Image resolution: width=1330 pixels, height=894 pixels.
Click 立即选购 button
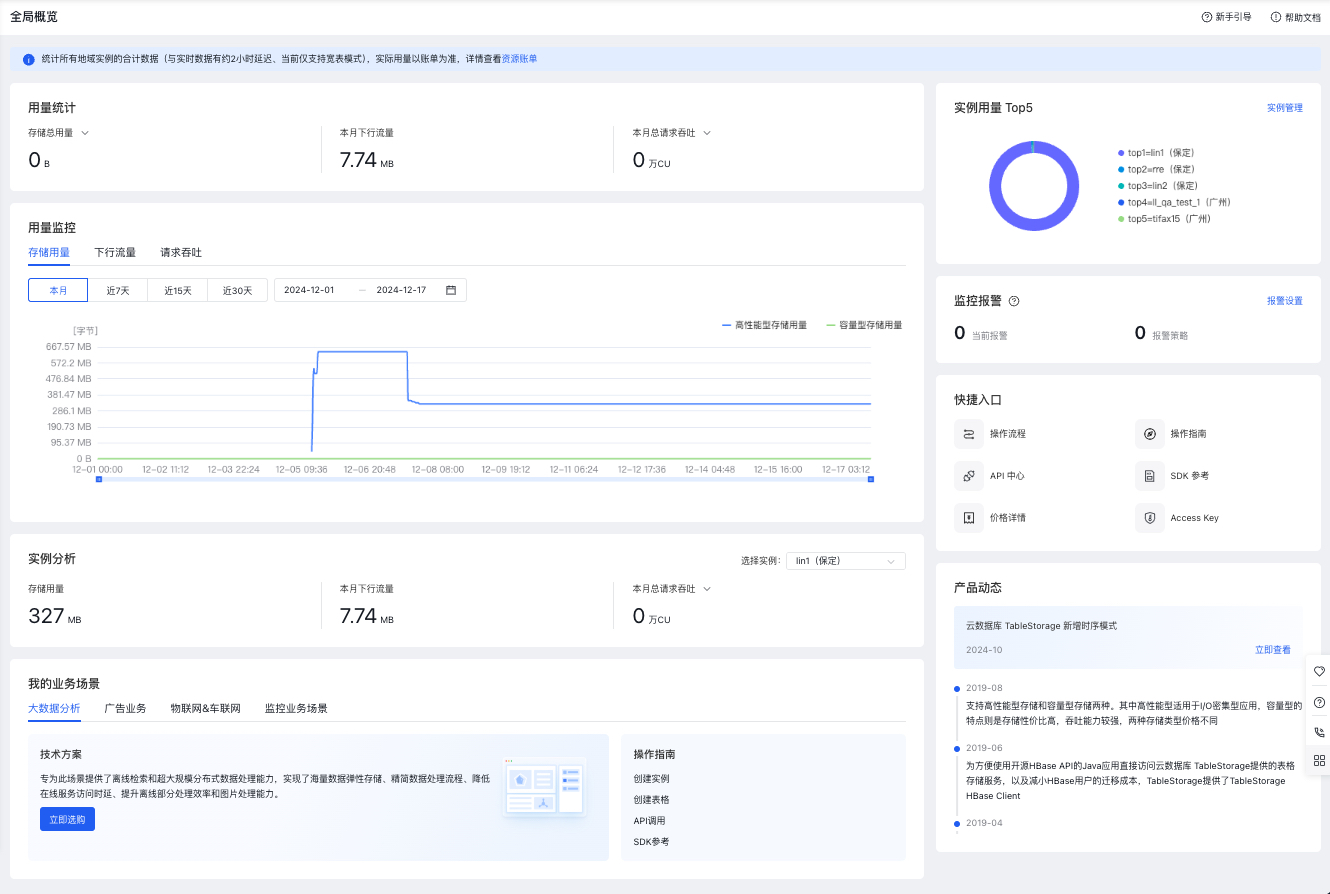(67, 819)
